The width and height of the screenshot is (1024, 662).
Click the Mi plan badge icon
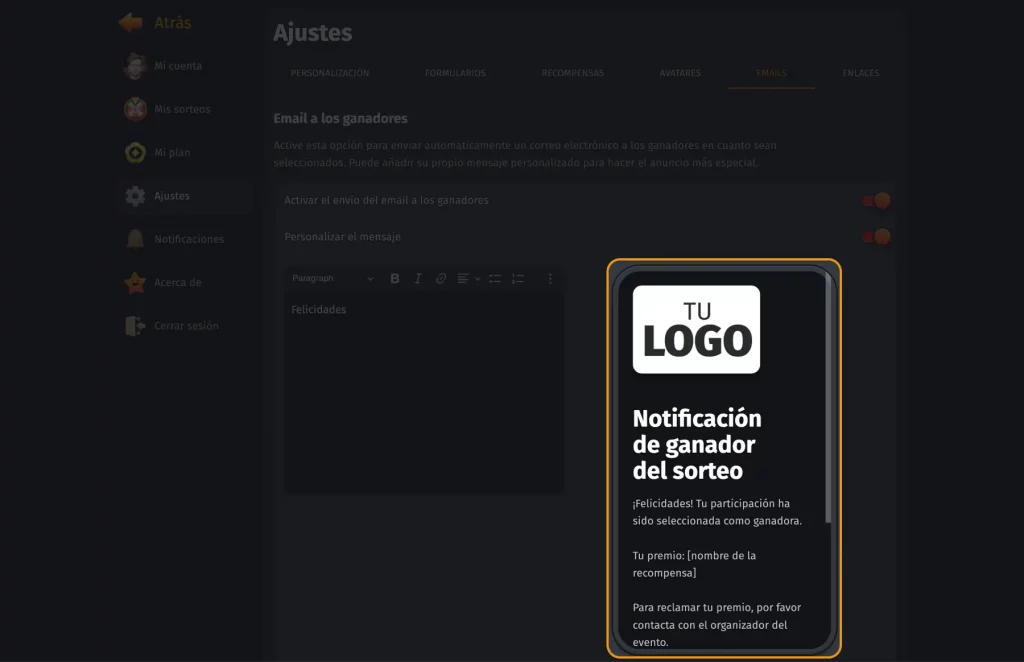(x=135, y=153)
